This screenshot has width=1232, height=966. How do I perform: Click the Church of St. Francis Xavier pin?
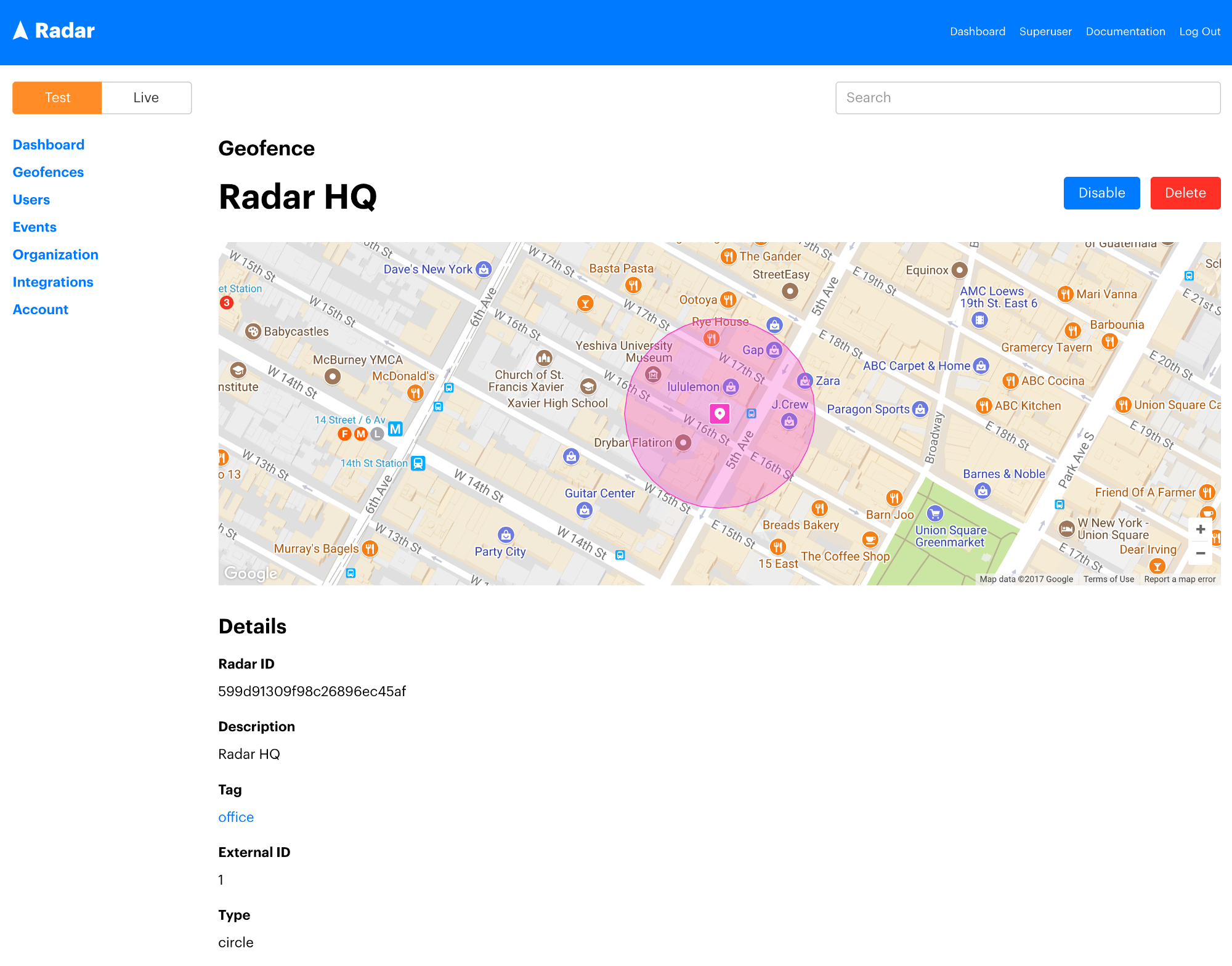[x=544, y=358]
